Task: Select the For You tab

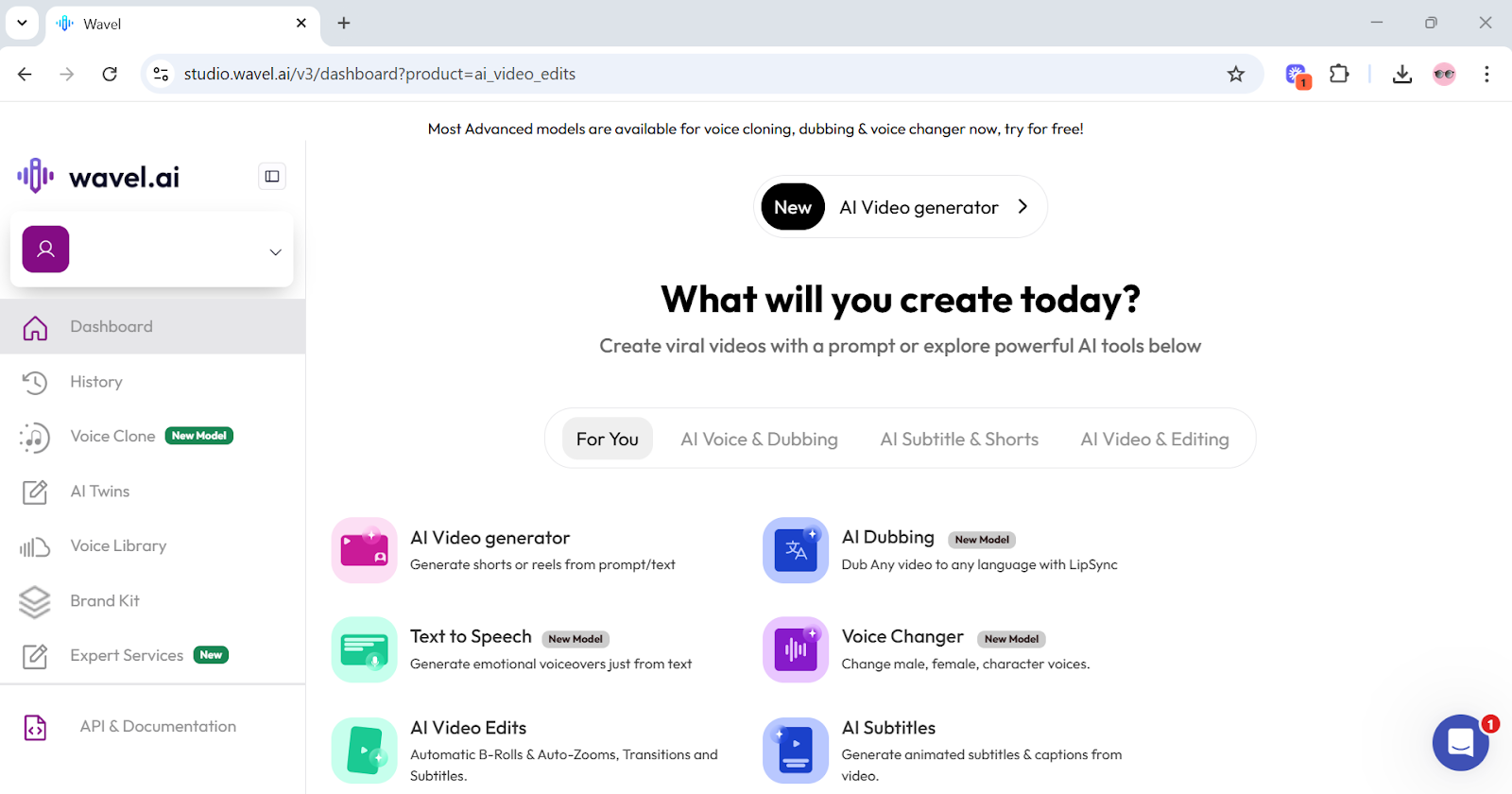Action: coord(608,439)
